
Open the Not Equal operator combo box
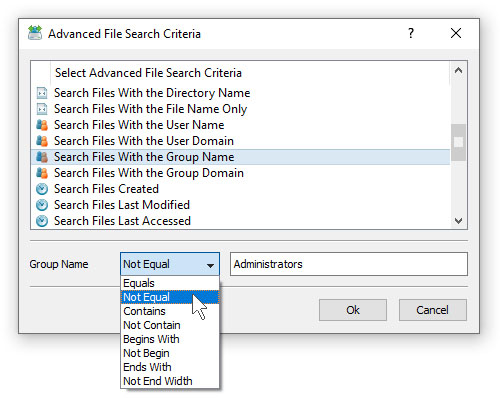(170, 264)
